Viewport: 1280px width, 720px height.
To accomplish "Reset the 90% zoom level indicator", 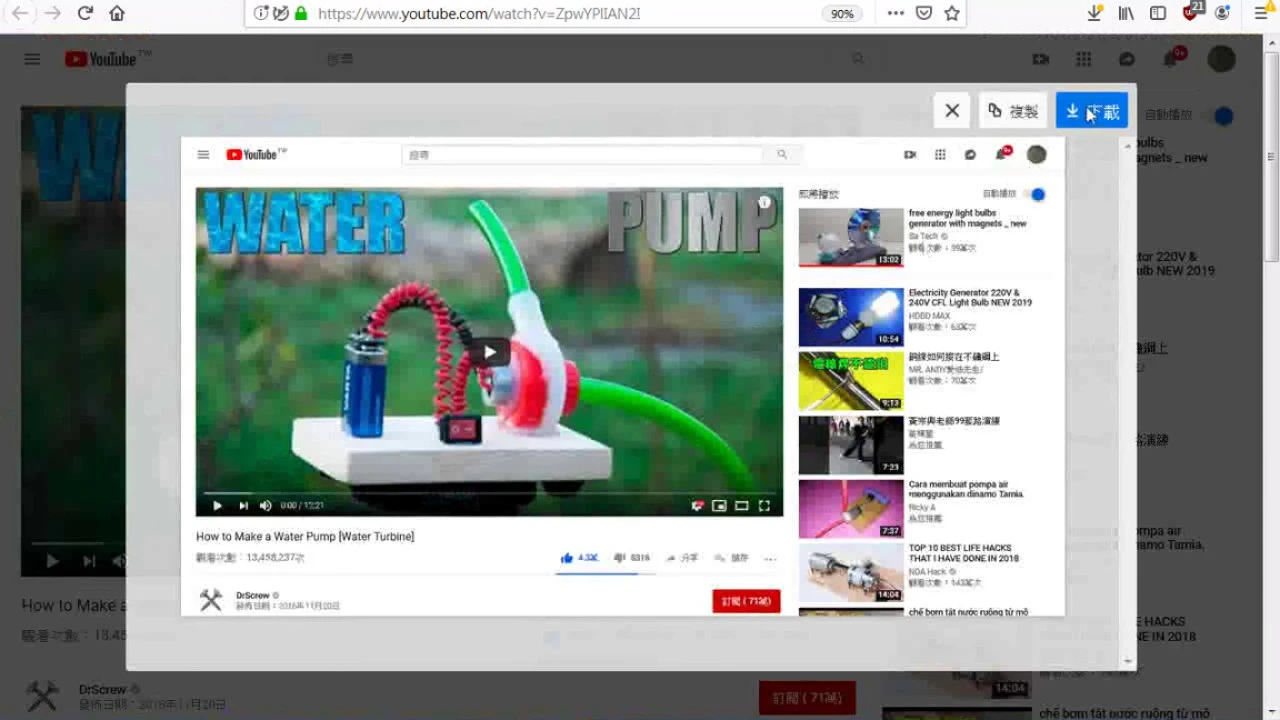I will [842, 14].
